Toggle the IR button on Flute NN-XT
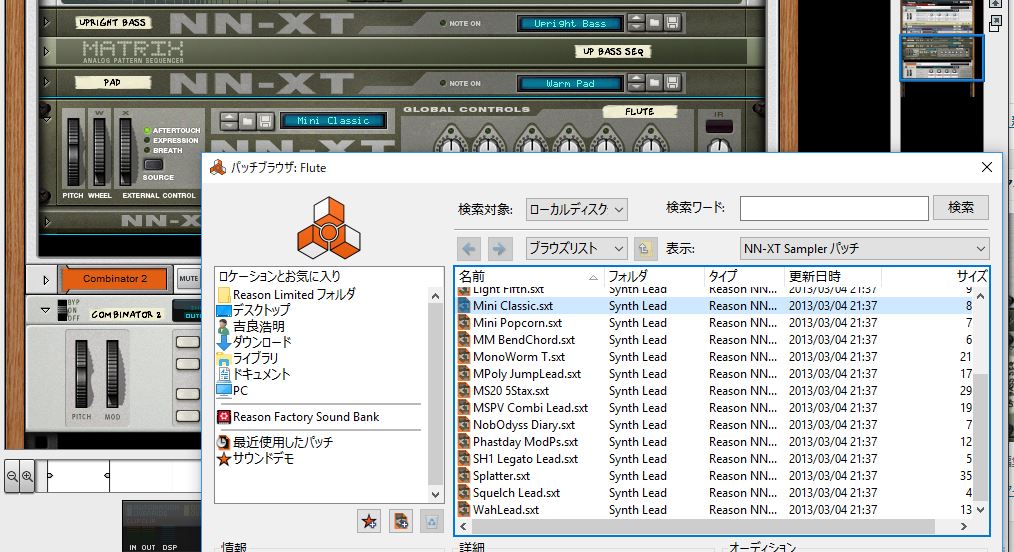The image size is (1014, 552). tap(719, 126)
